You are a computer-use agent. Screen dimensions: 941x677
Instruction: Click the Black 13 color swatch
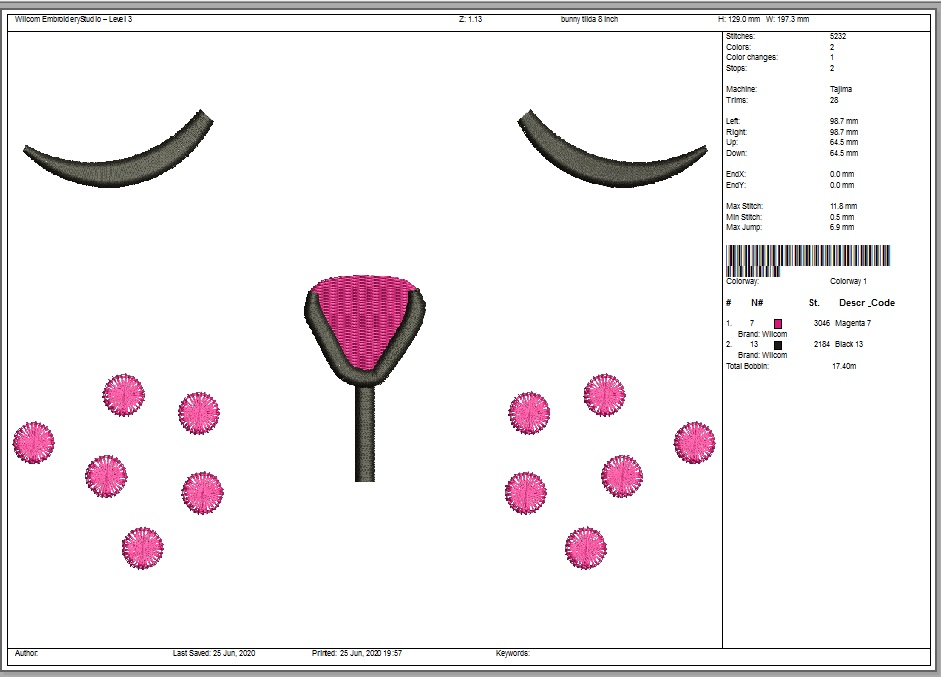tap(778, 344)
